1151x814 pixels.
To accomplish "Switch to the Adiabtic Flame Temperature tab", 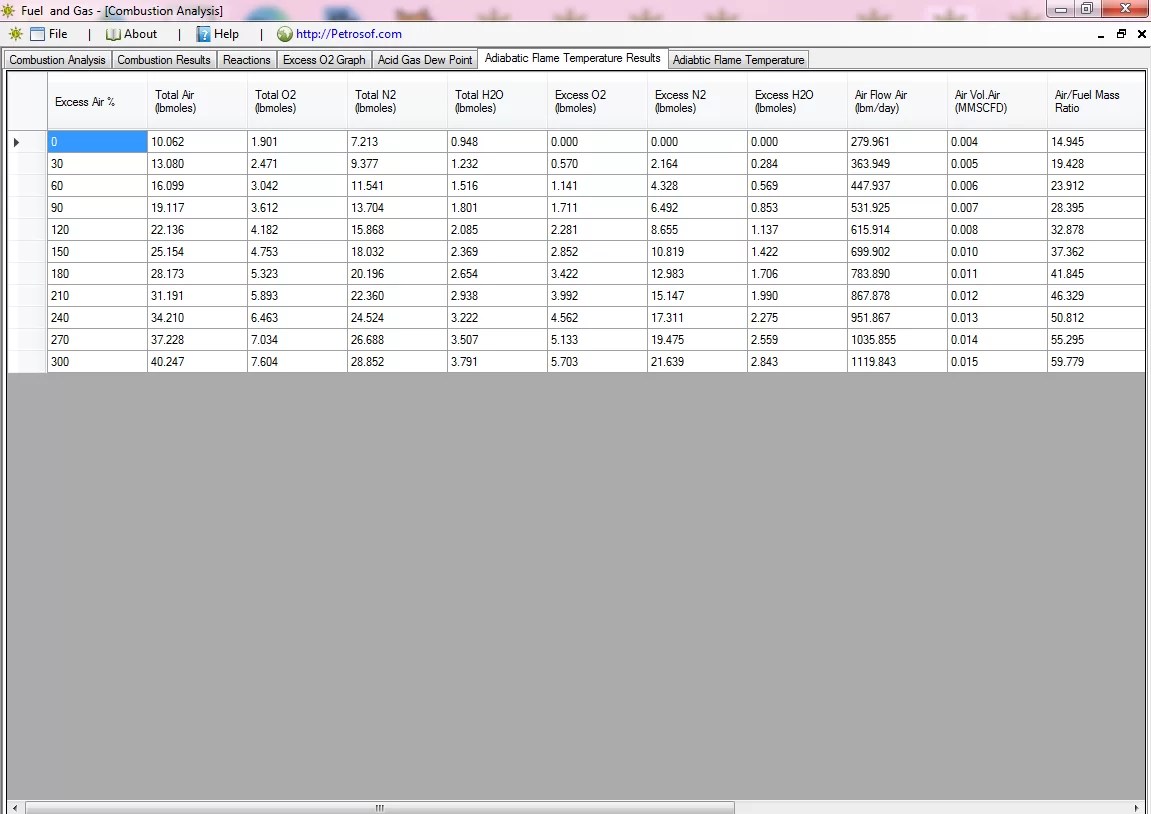I will coord(738,59).
